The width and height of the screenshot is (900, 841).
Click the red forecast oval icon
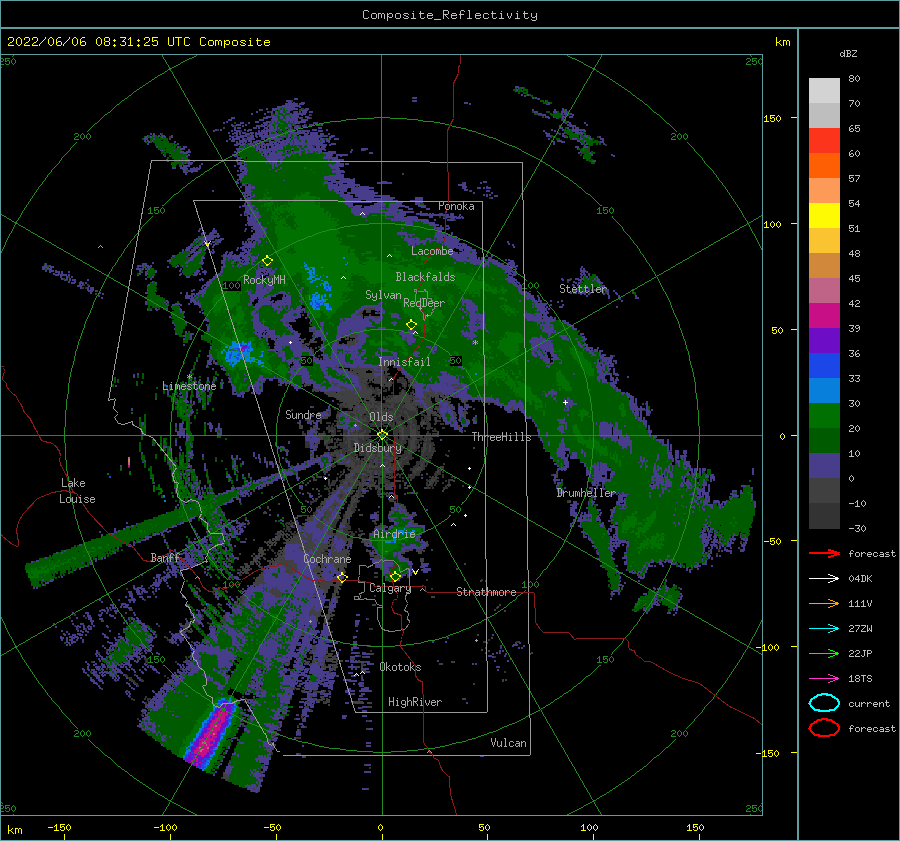click(x=824, y=728)
